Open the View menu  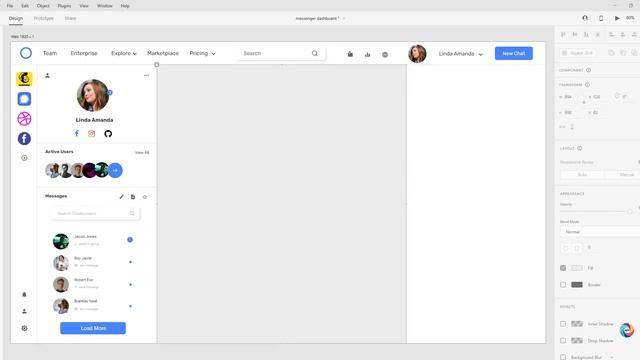coord(84,6)
